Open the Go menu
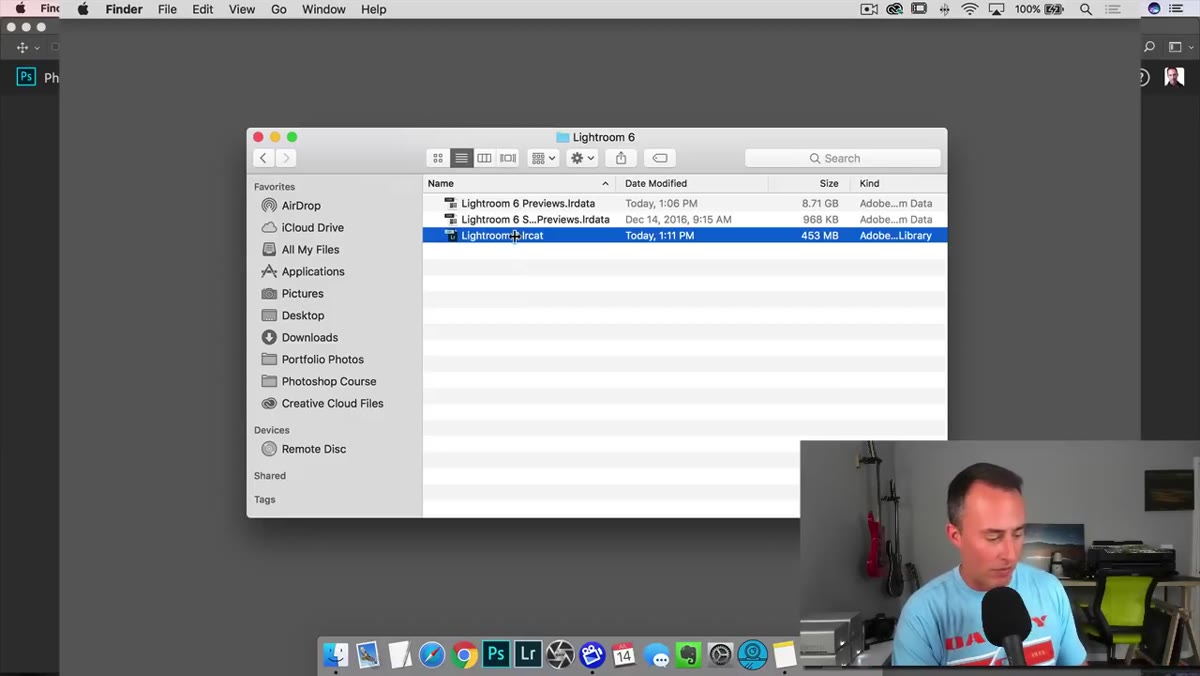This screenshot has width=1200, height=676. 279,9
